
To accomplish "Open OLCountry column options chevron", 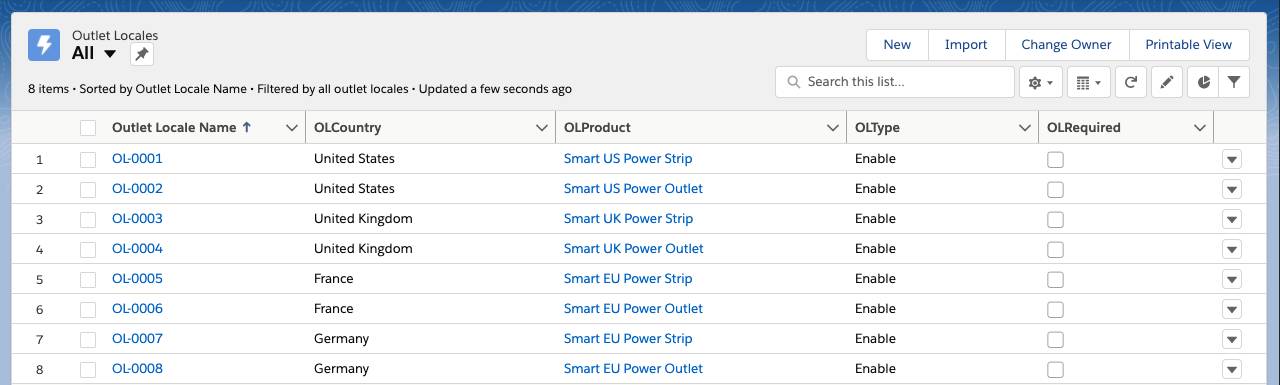I will point(543,128).
